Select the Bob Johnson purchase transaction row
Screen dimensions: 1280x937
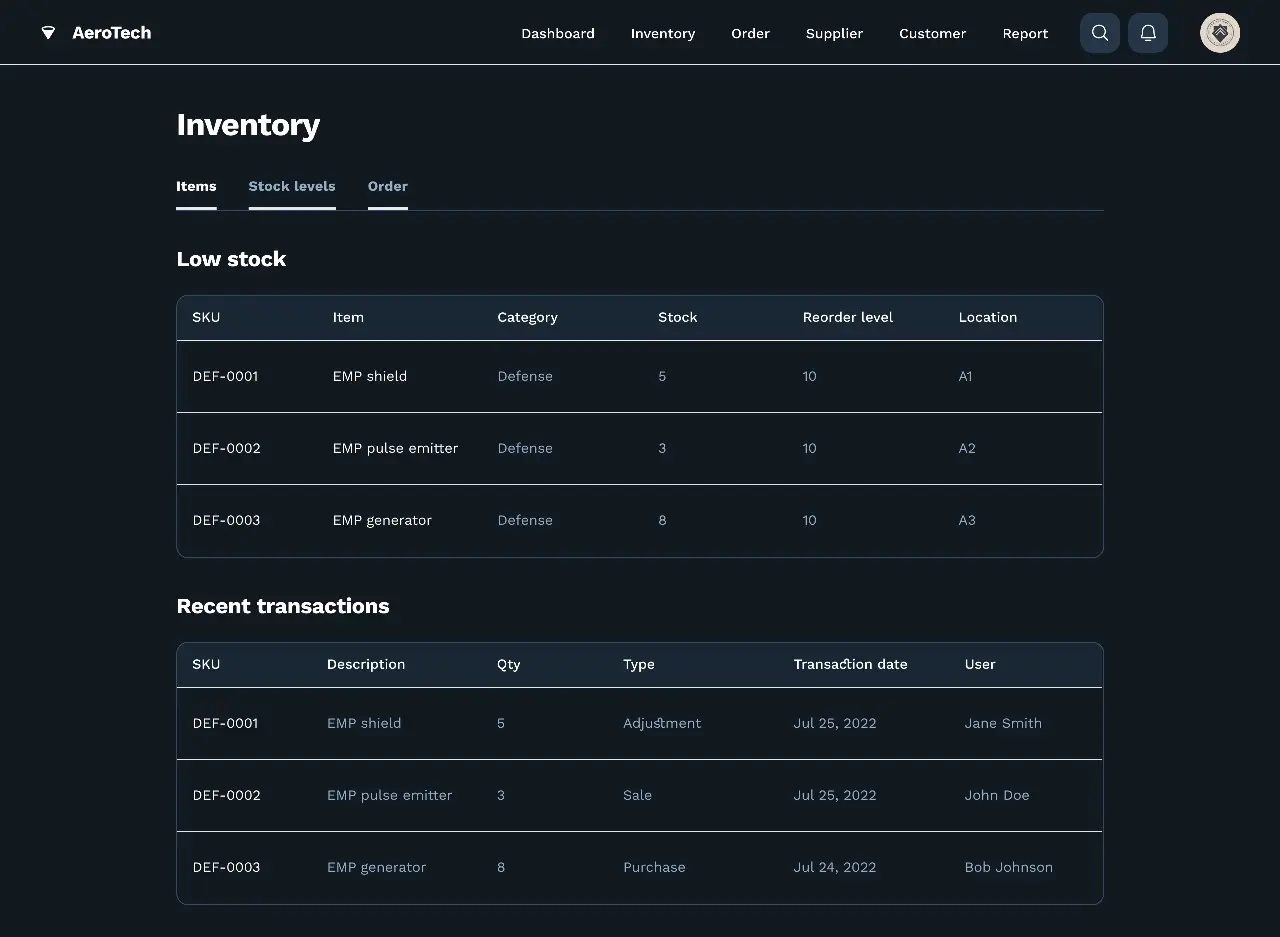[639, 867]
